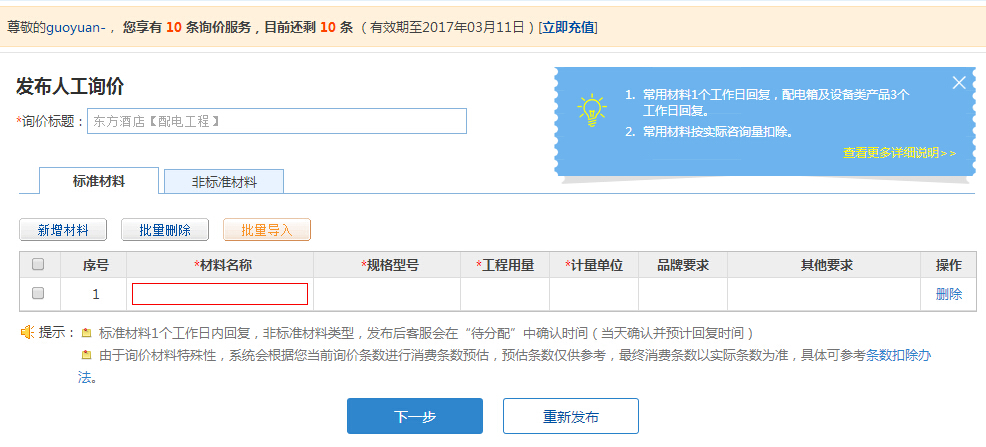The width and height of the screenshot is (986, 447).
Task: Click the 规格型号 cell in row 1
Action: (387, 294)
